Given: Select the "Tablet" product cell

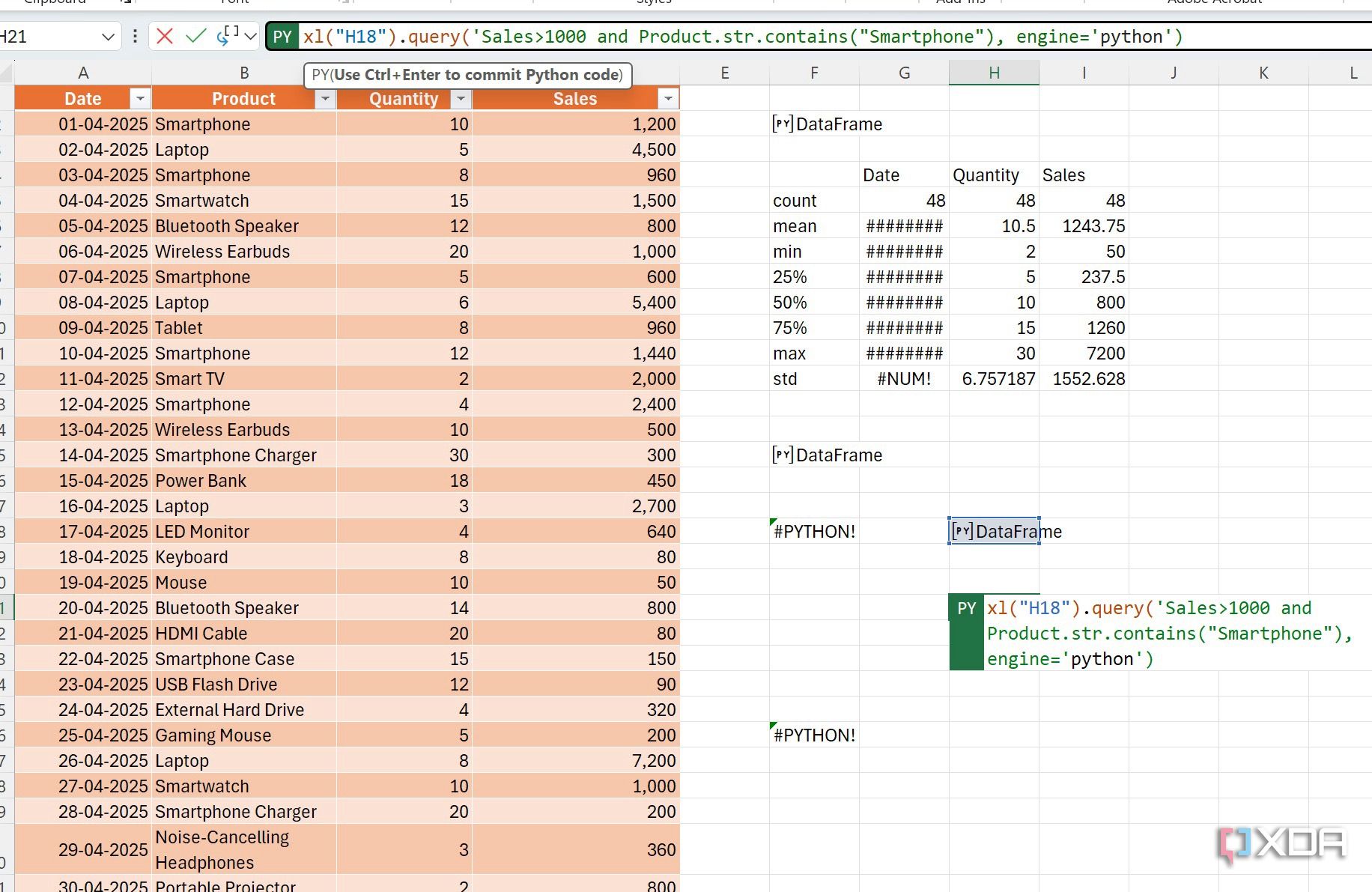Looking at the screenshot, I should tap(244, 328).
